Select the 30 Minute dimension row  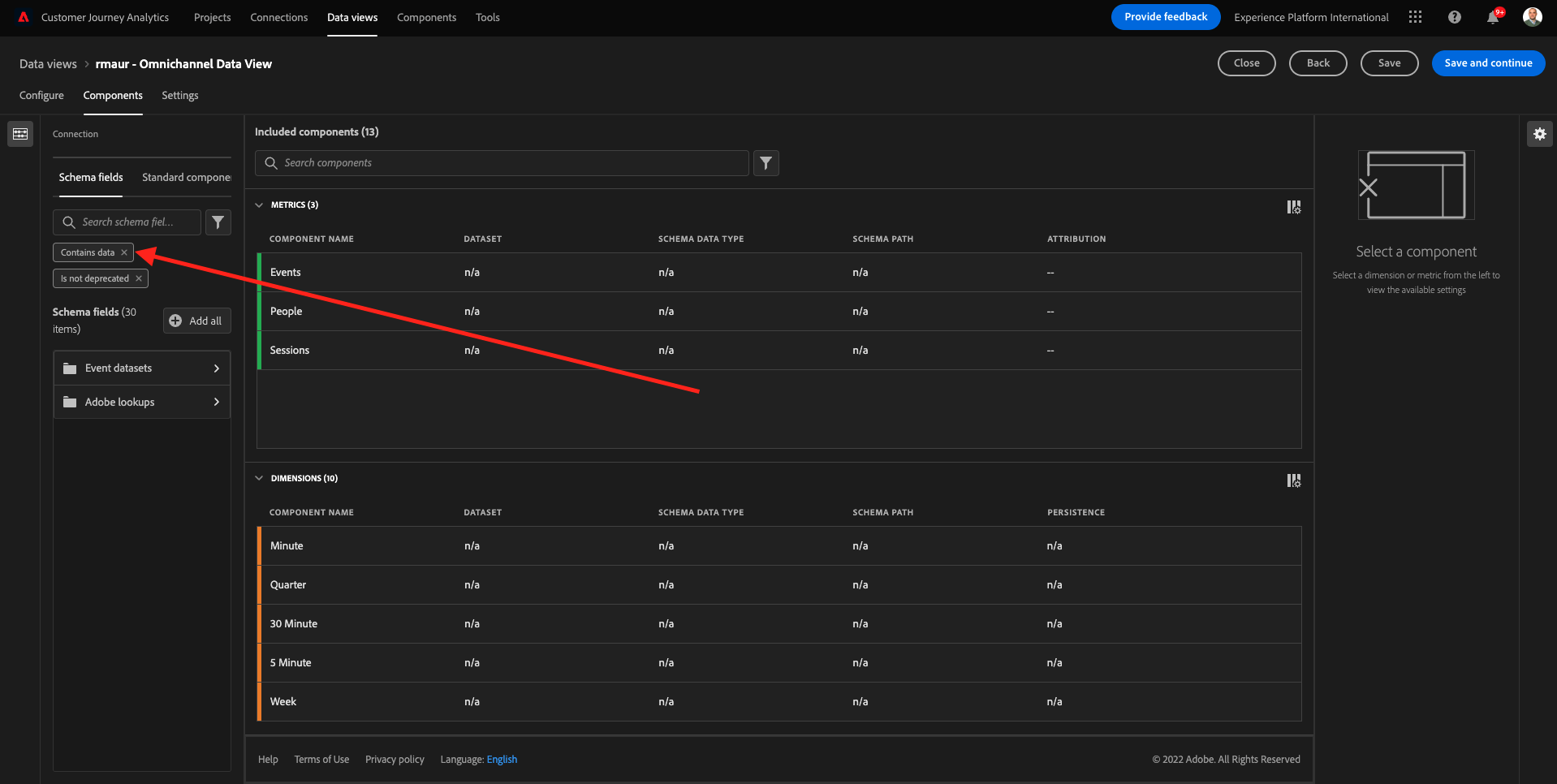pyautogui.click(x=779, y=624)
